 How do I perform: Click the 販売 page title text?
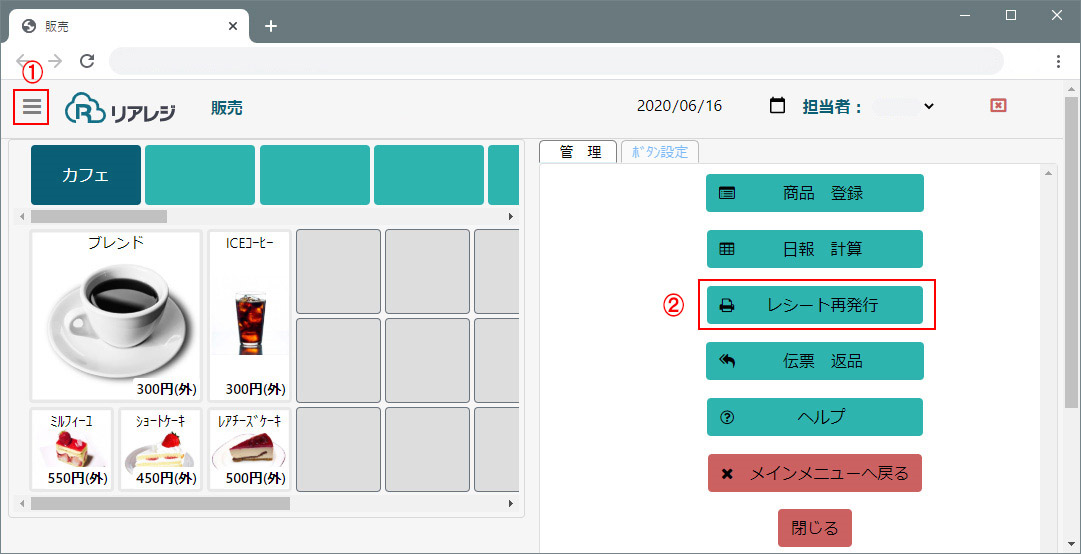click(x=227, y=108)
